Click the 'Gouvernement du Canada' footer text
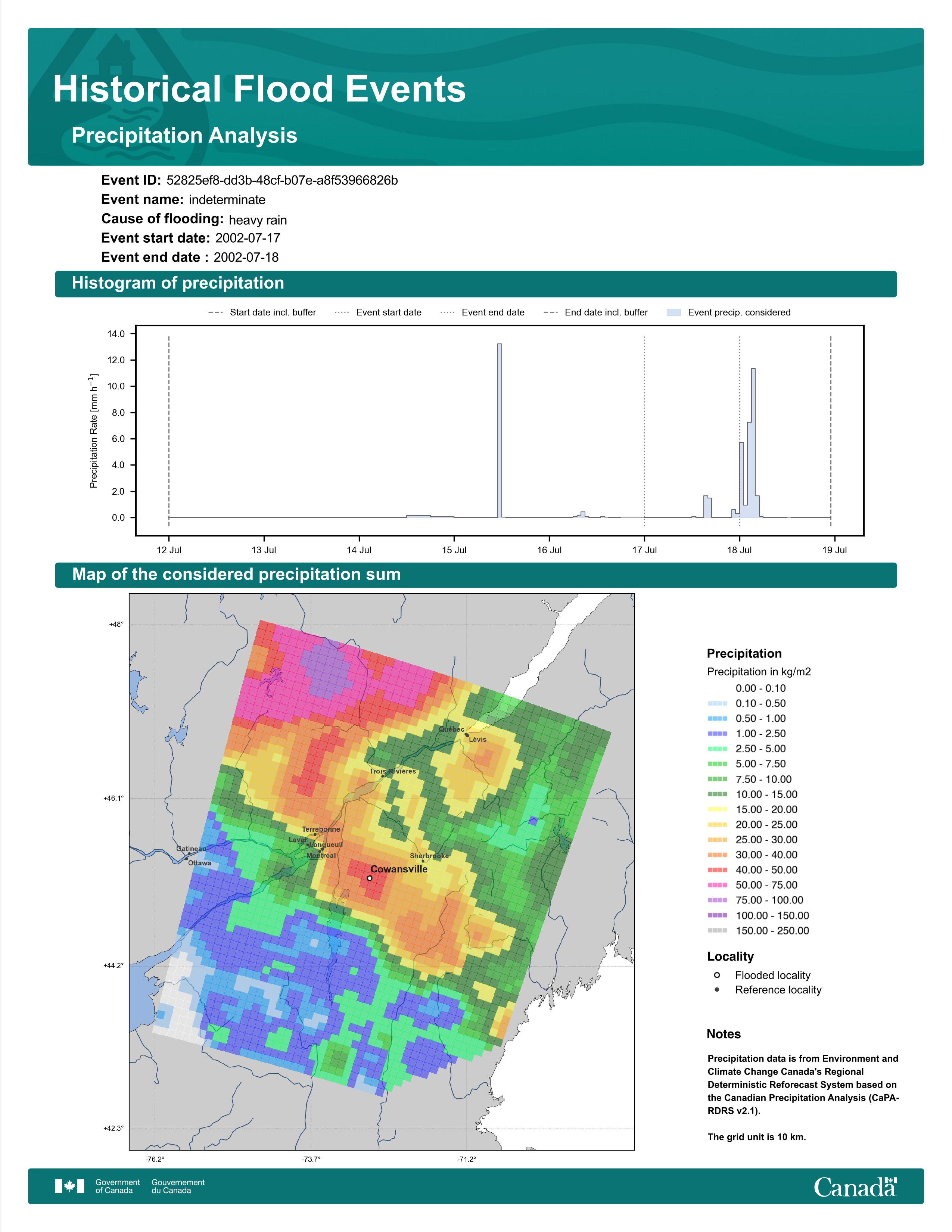 point(178,1186)
